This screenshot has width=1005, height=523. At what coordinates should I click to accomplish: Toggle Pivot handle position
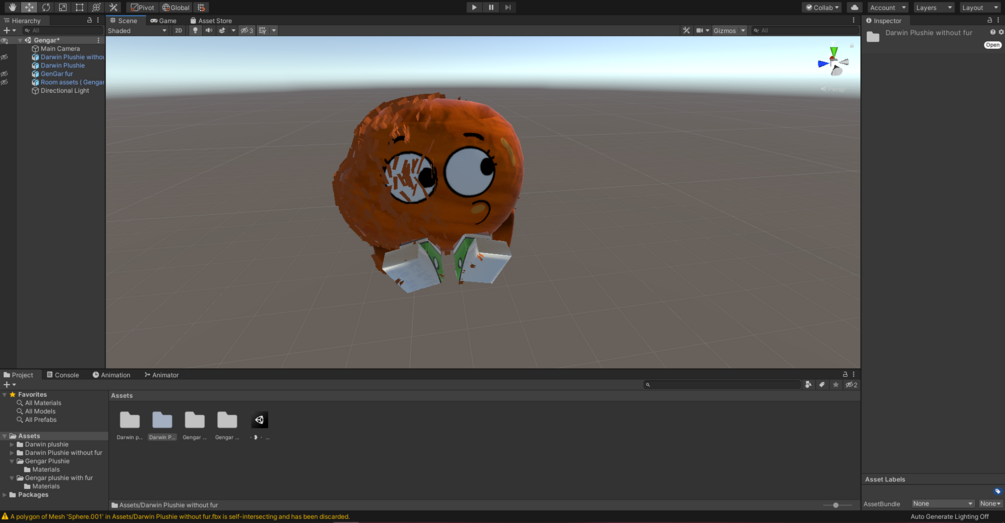click(x=143, y=7)
